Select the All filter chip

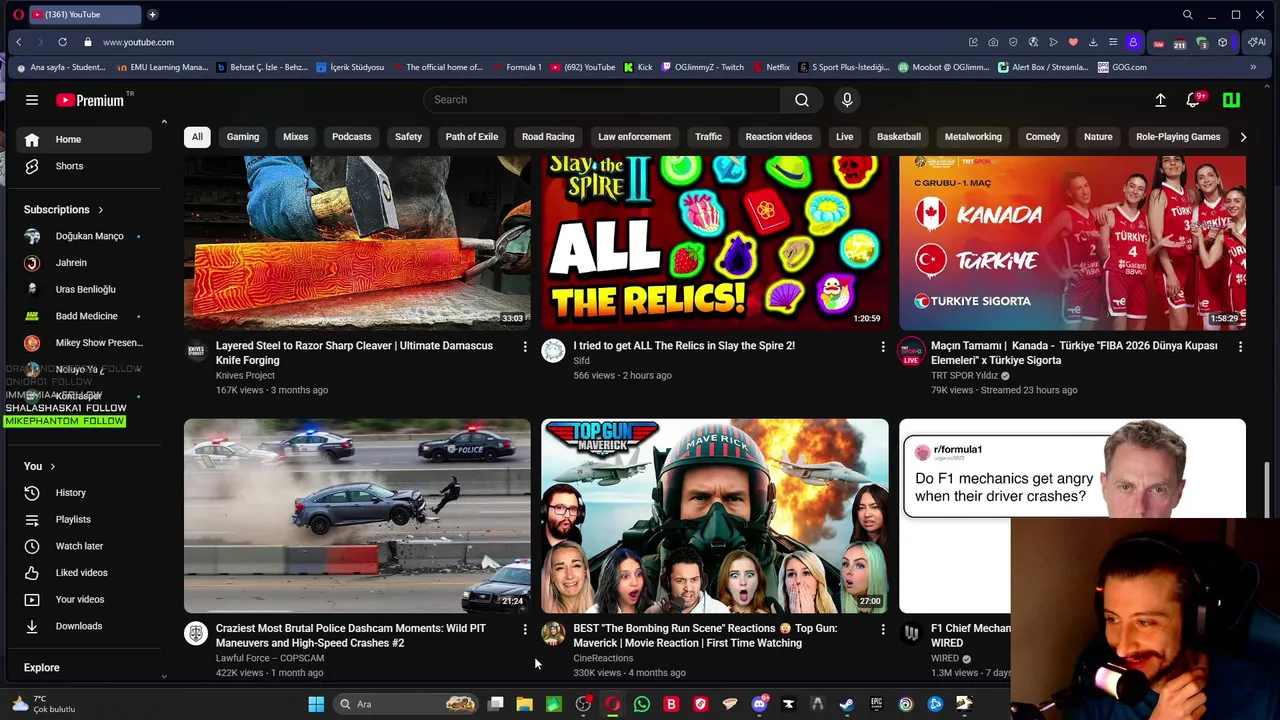point(197,137)
